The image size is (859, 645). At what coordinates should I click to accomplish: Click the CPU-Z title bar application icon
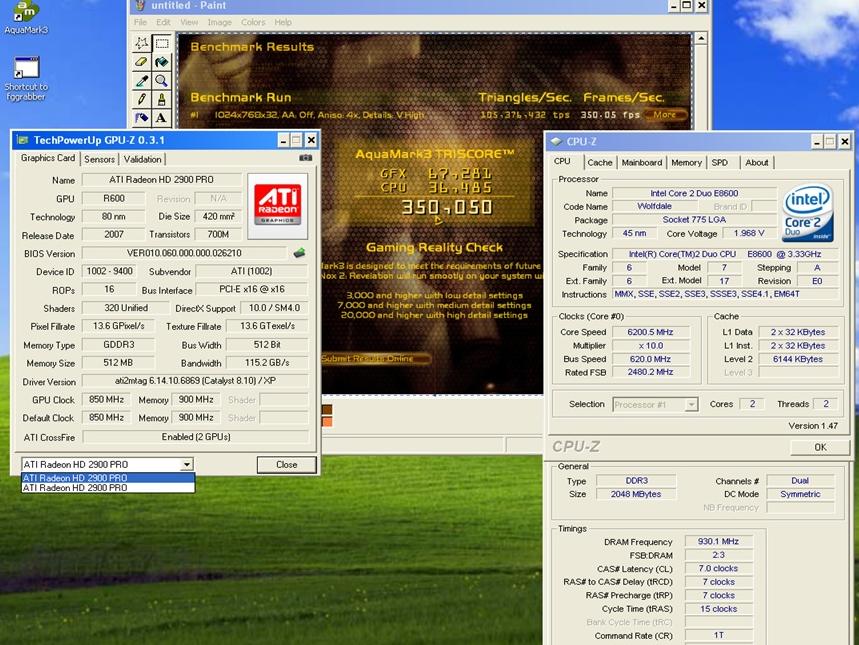556,141
